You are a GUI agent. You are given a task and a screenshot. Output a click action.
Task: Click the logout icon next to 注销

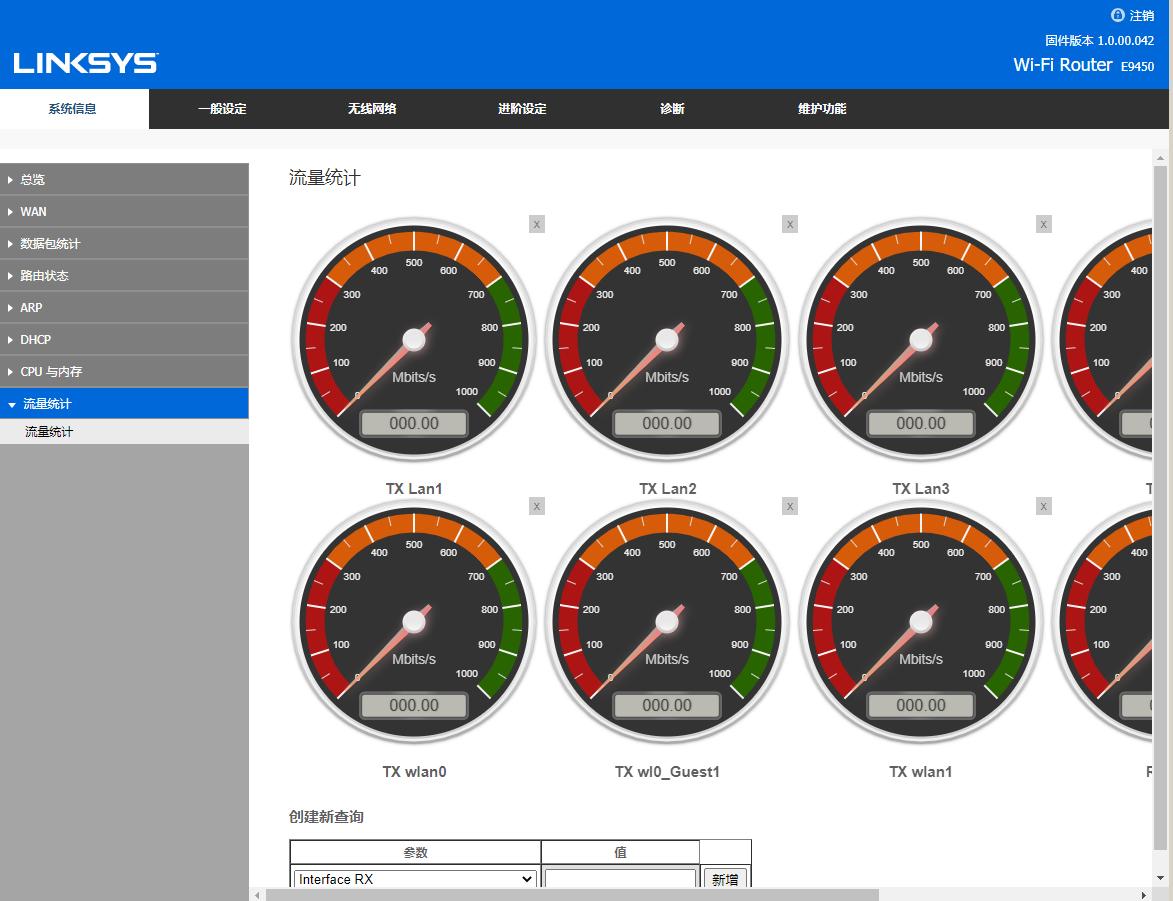pyautogui.click(x=1117, y=15)
